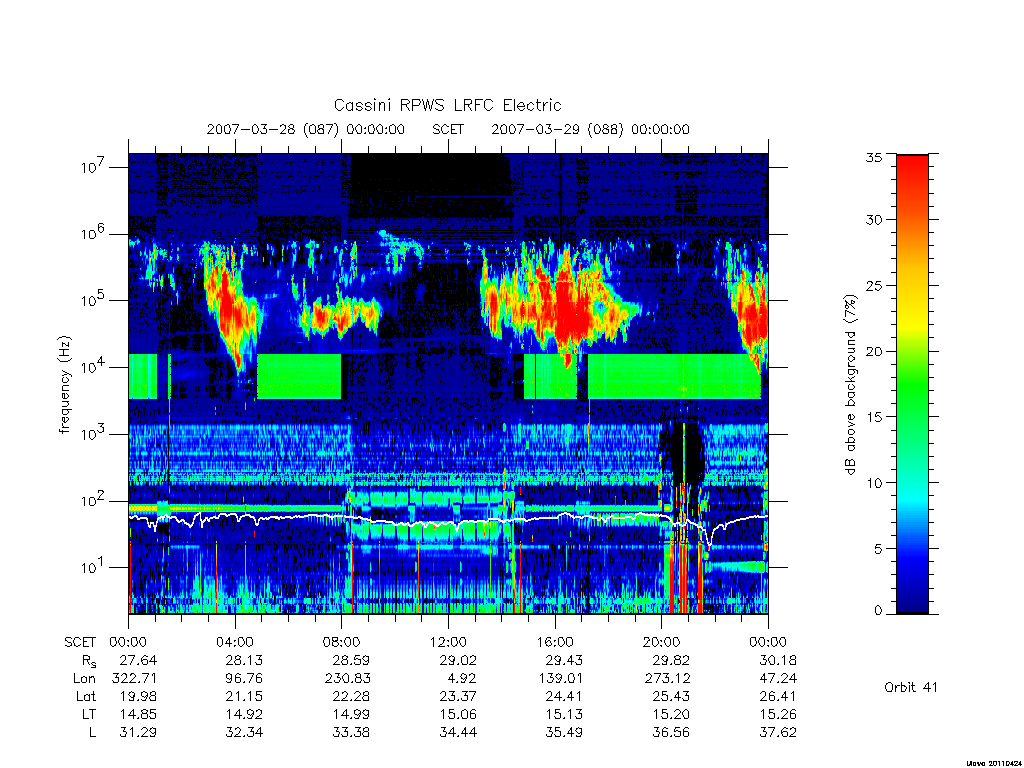Click the '08:00' time axis label
The image size is (1024, 768).
tap(342, 642)
